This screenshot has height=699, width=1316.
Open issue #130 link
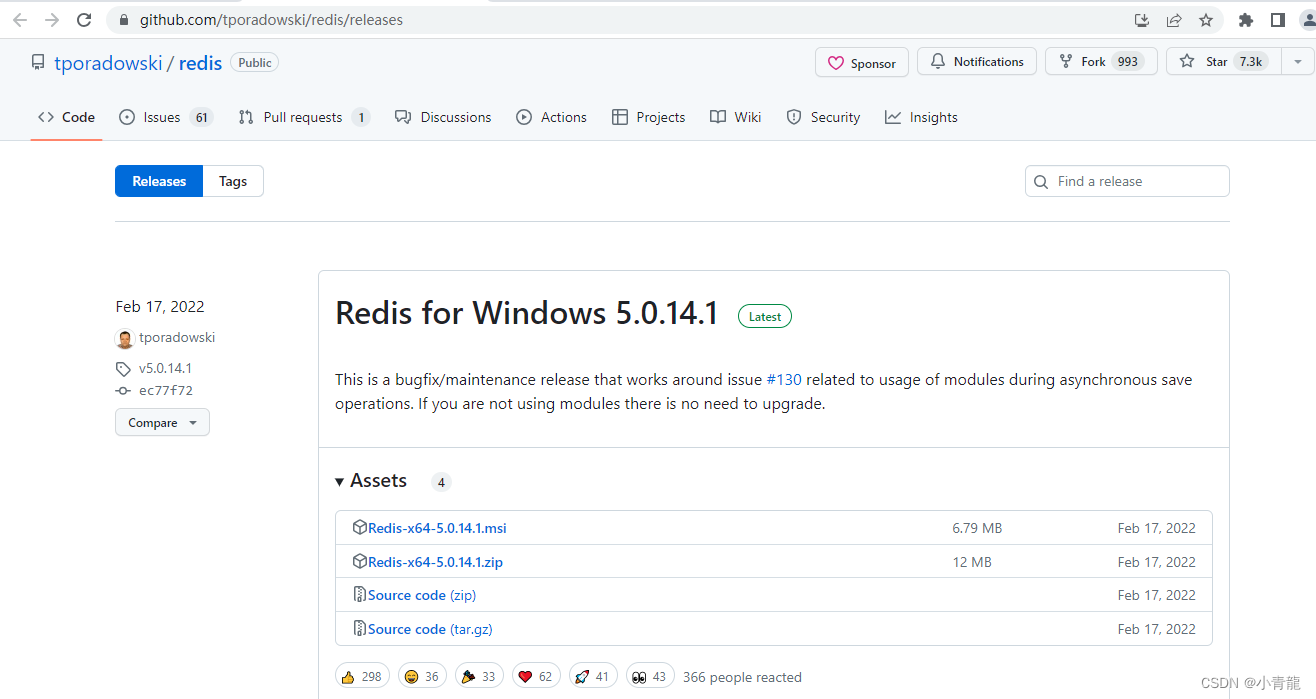pos(784,380)
